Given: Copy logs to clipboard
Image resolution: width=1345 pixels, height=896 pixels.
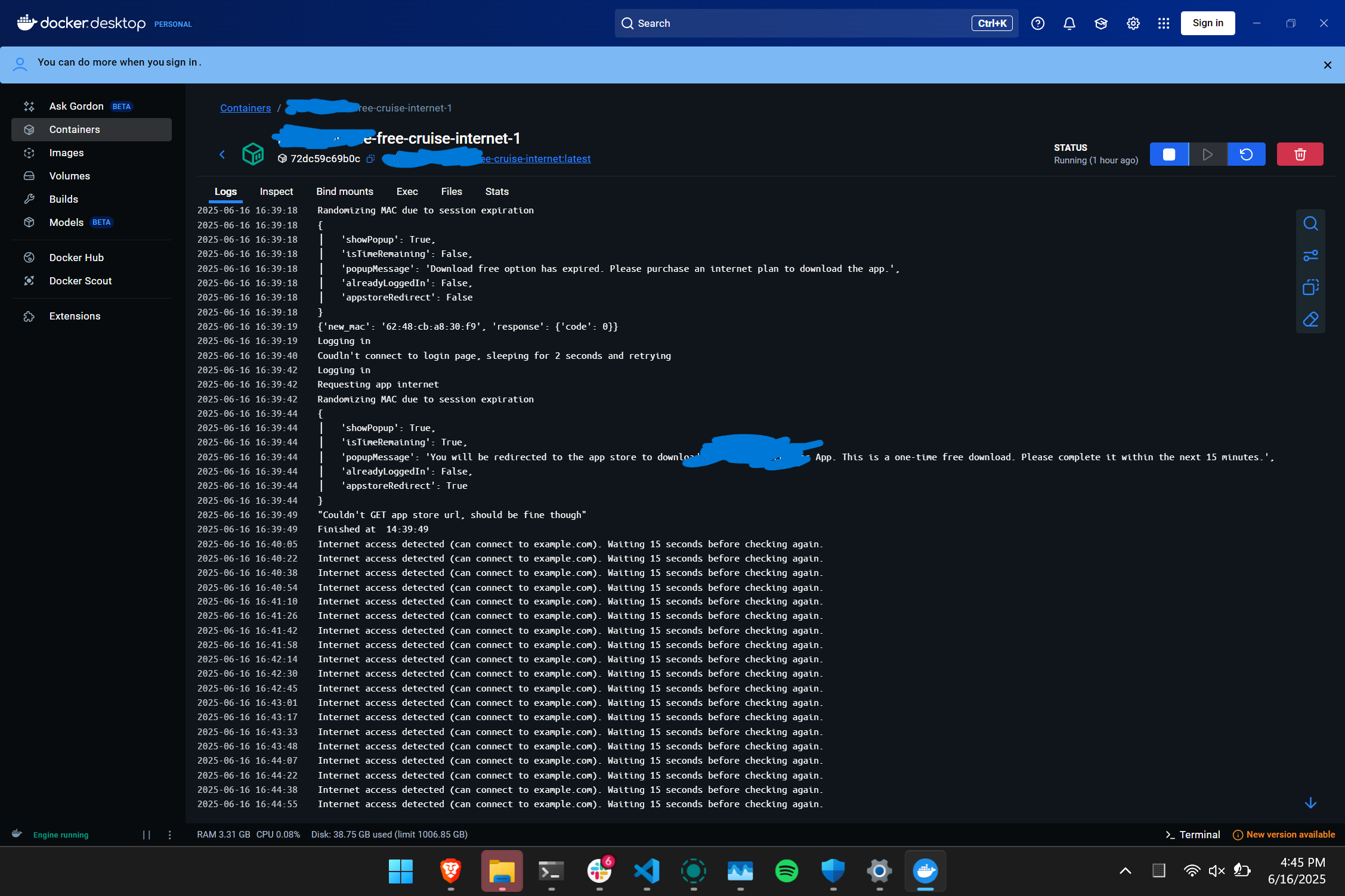Looking at the screenshot, I should [x=1310, y=287].
